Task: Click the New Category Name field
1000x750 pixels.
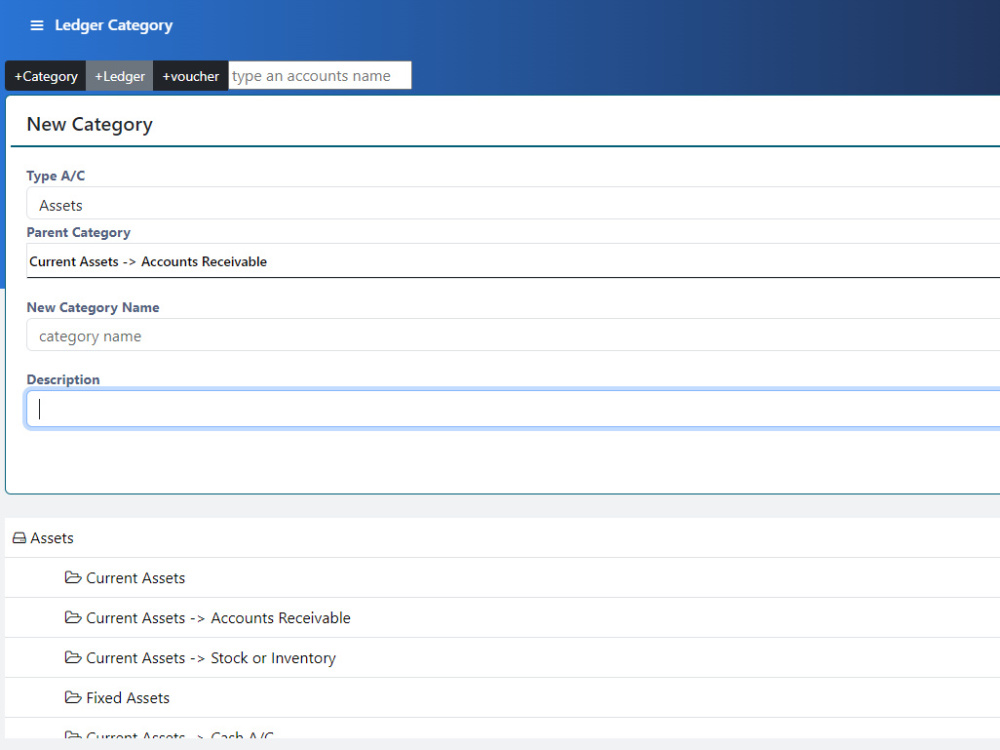Action: [513, 335]
